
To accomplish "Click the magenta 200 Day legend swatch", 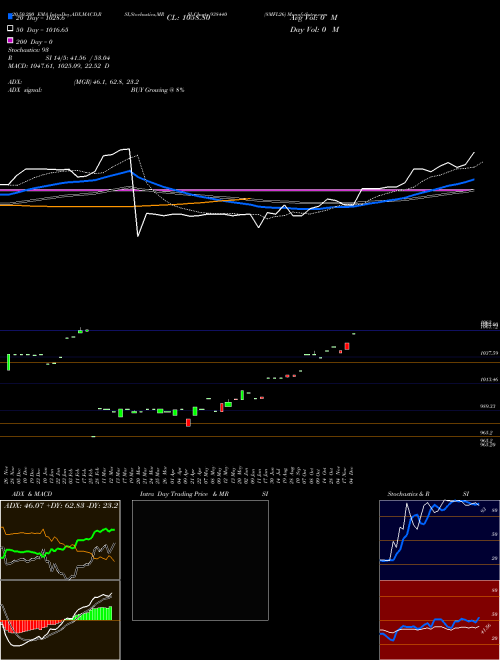I will (x=10, y=40).
